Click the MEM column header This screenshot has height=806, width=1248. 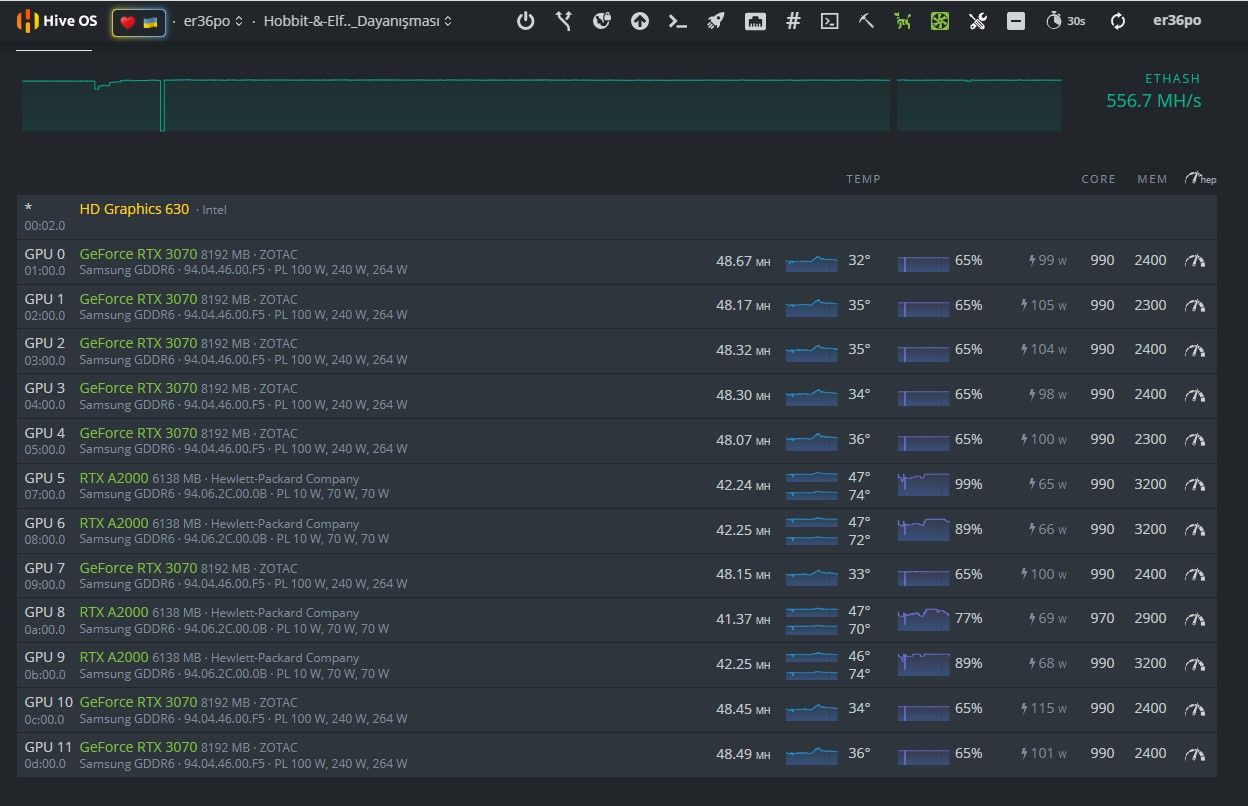[x=1152, y=179]
